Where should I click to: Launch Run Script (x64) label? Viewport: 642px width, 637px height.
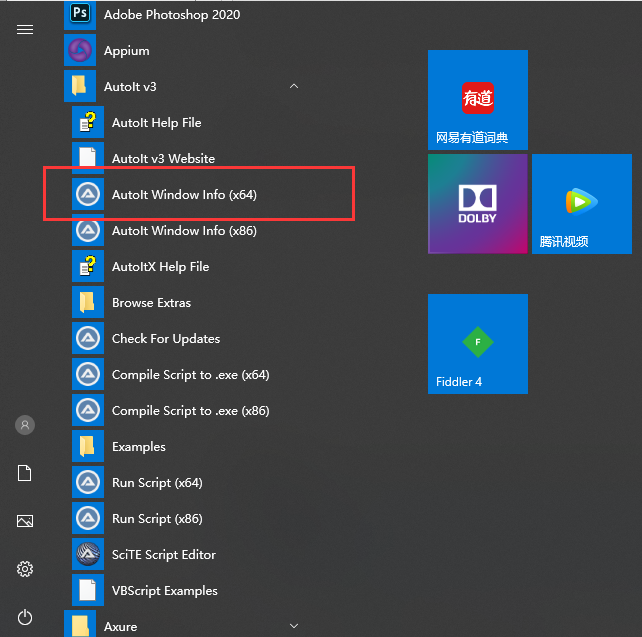[x=157, y=483]
